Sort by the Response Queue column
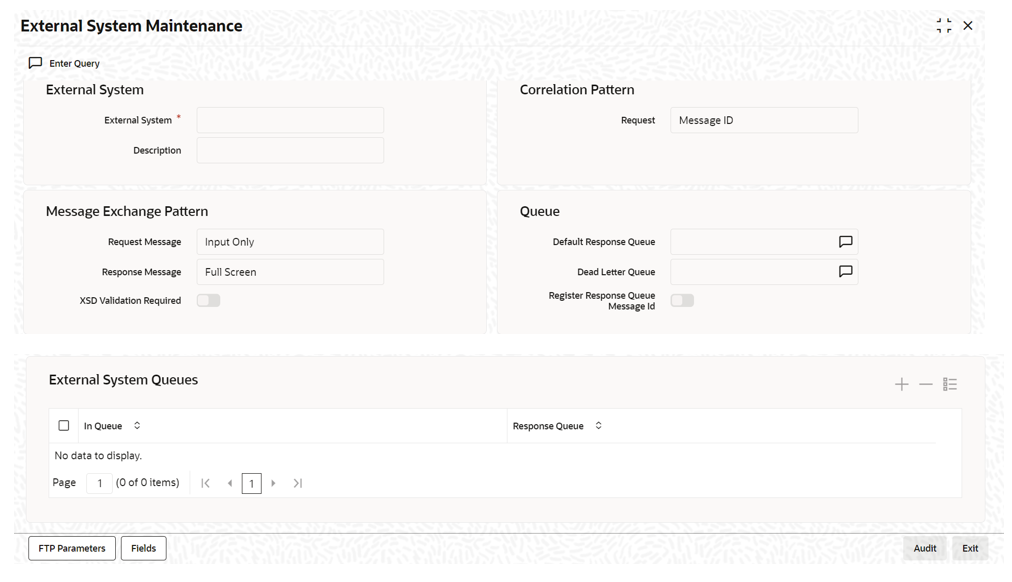Screen dimensions: 1012x582 click(598, 426)
